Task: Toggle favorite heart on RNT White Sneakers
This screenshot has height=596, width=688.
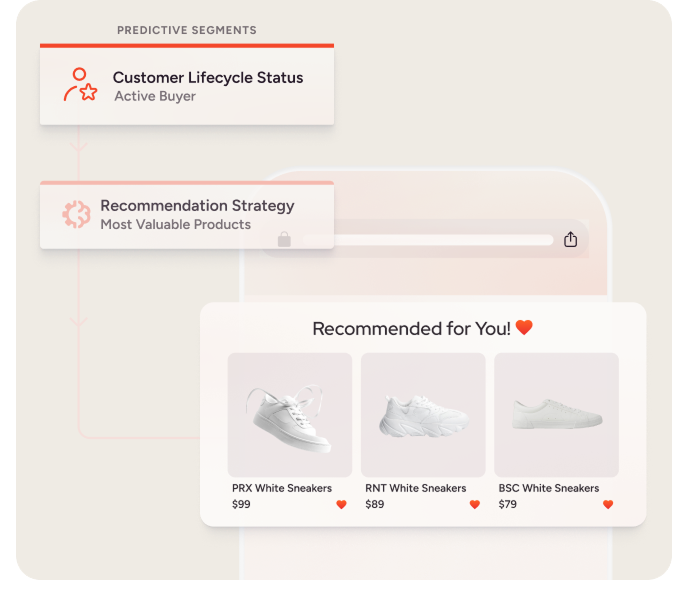Action: click(475, 505)
